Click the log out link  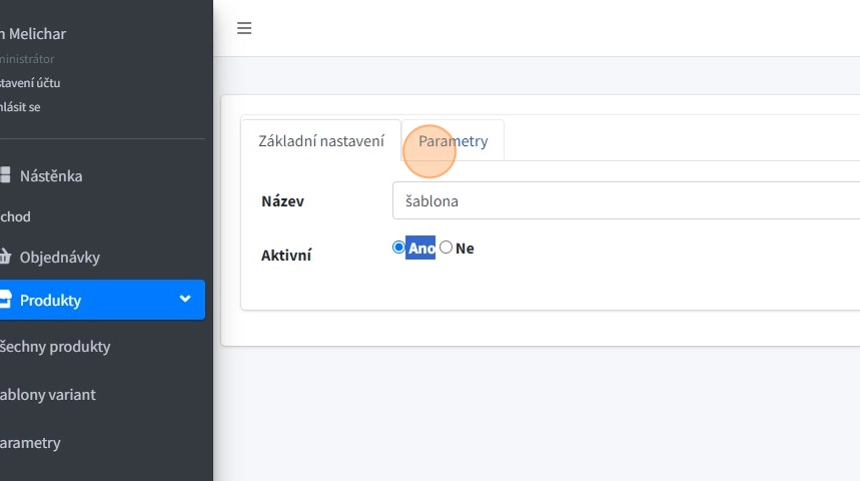click(20, 107)
